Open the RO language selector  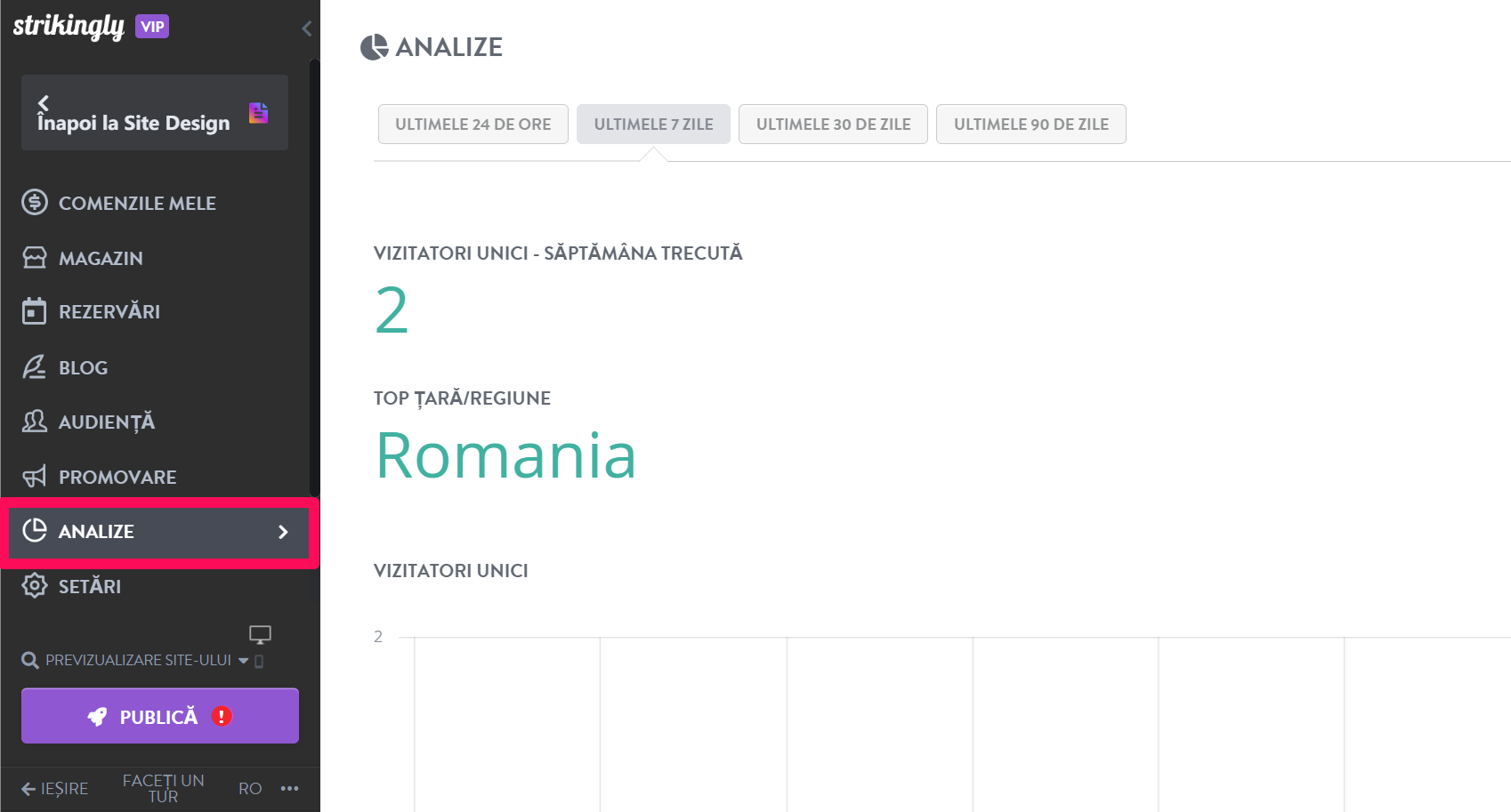point(250,789)
